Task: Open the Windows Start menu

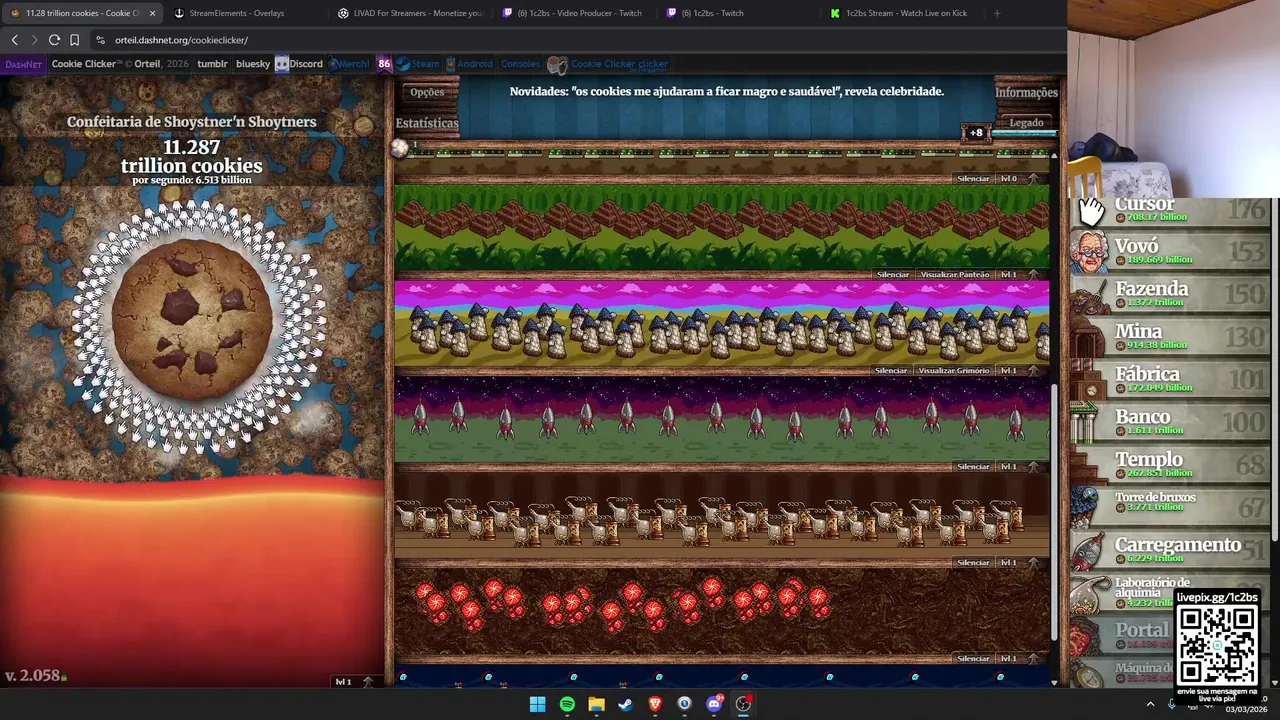Action: (x=537, y=704)
